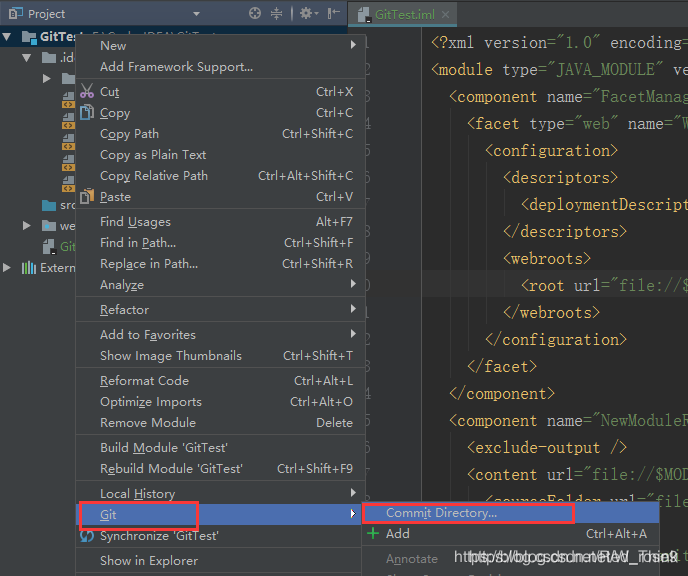The image size is (688, 576).
Task: Open Add to Favorites submenu
Action: pyautogui.click(x=220, y=335)
